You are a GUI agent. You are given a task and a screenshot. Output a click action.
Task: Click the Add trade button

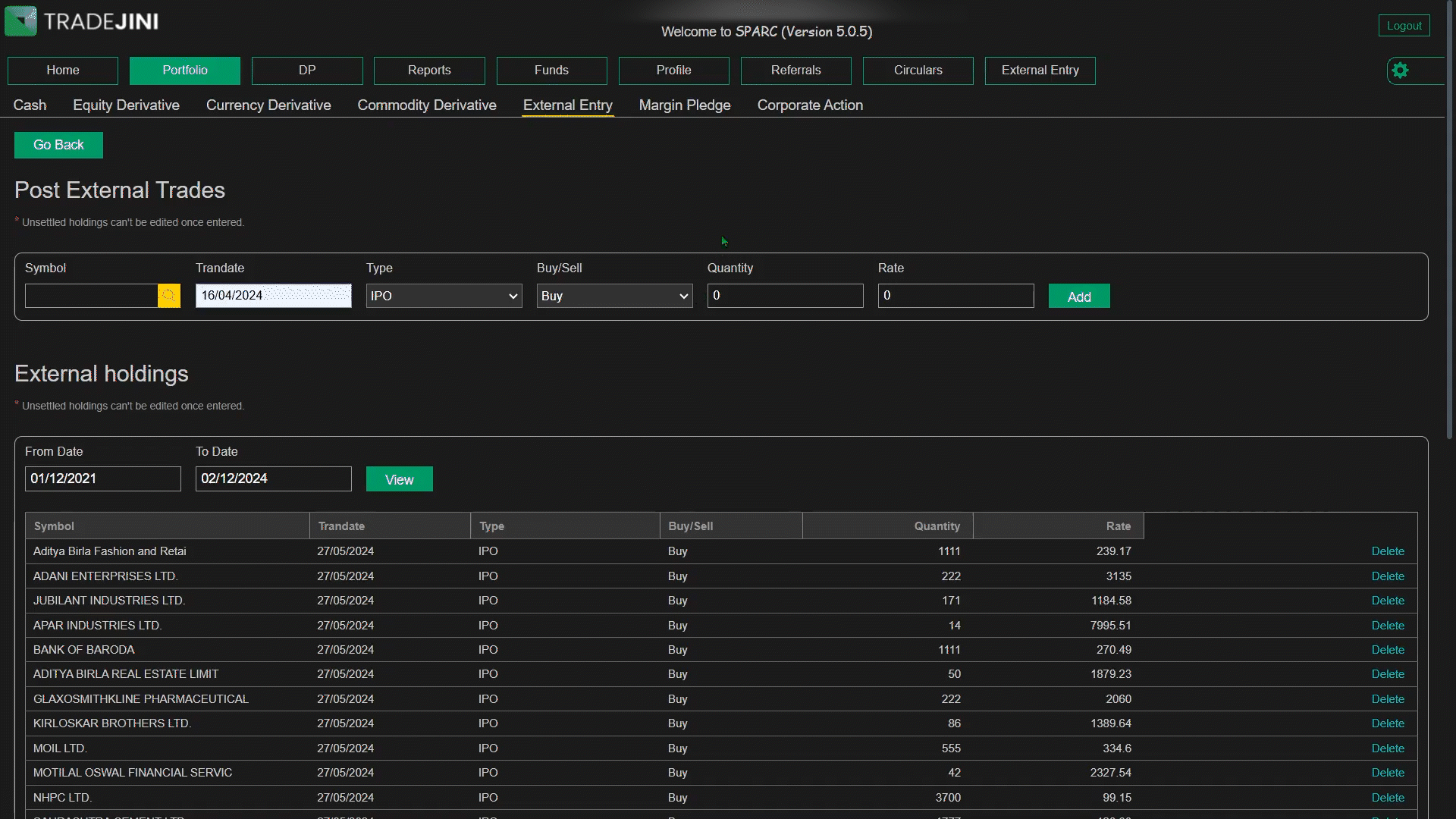(1078, 297)
